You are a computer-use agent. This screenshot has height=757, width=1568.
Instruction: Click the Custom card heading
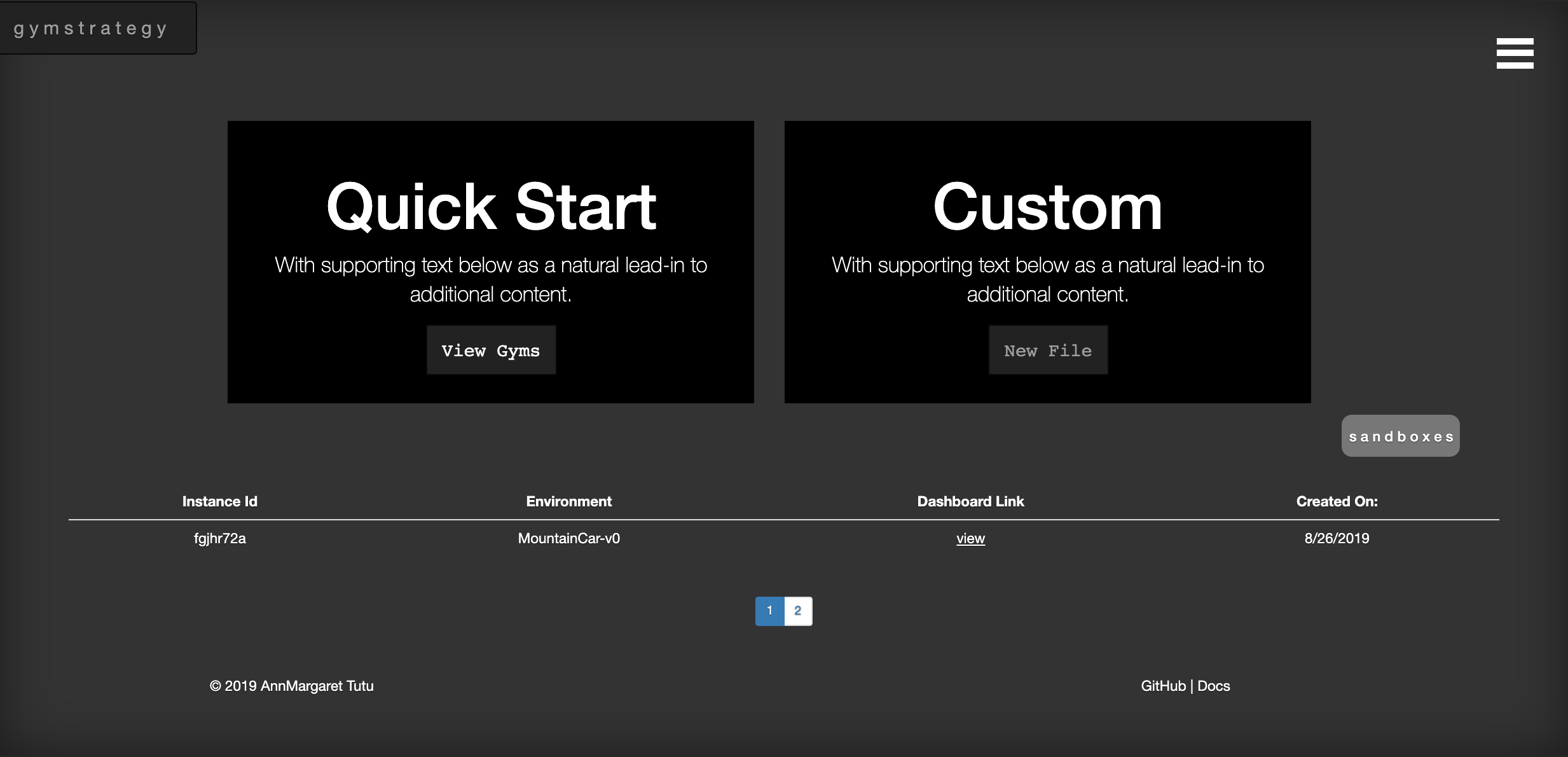1047,207
